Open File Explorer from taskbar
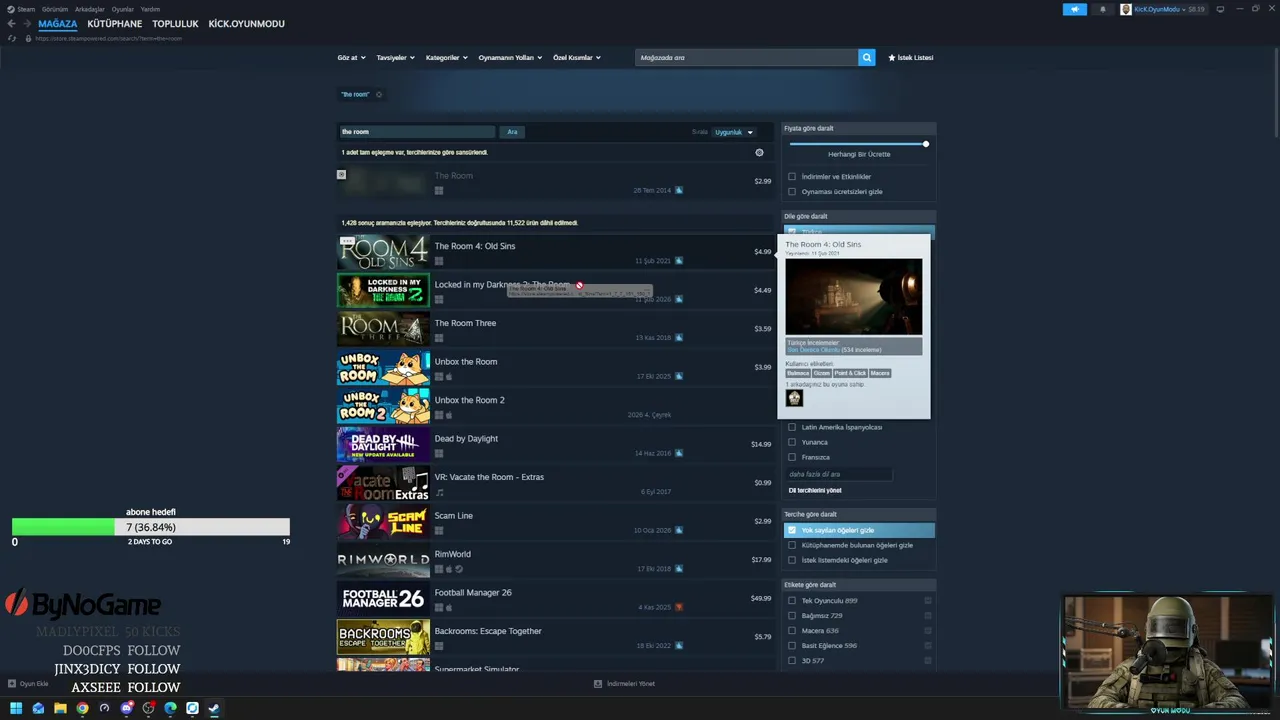Viewport: 1280px width, 720px height. point(60,708)
